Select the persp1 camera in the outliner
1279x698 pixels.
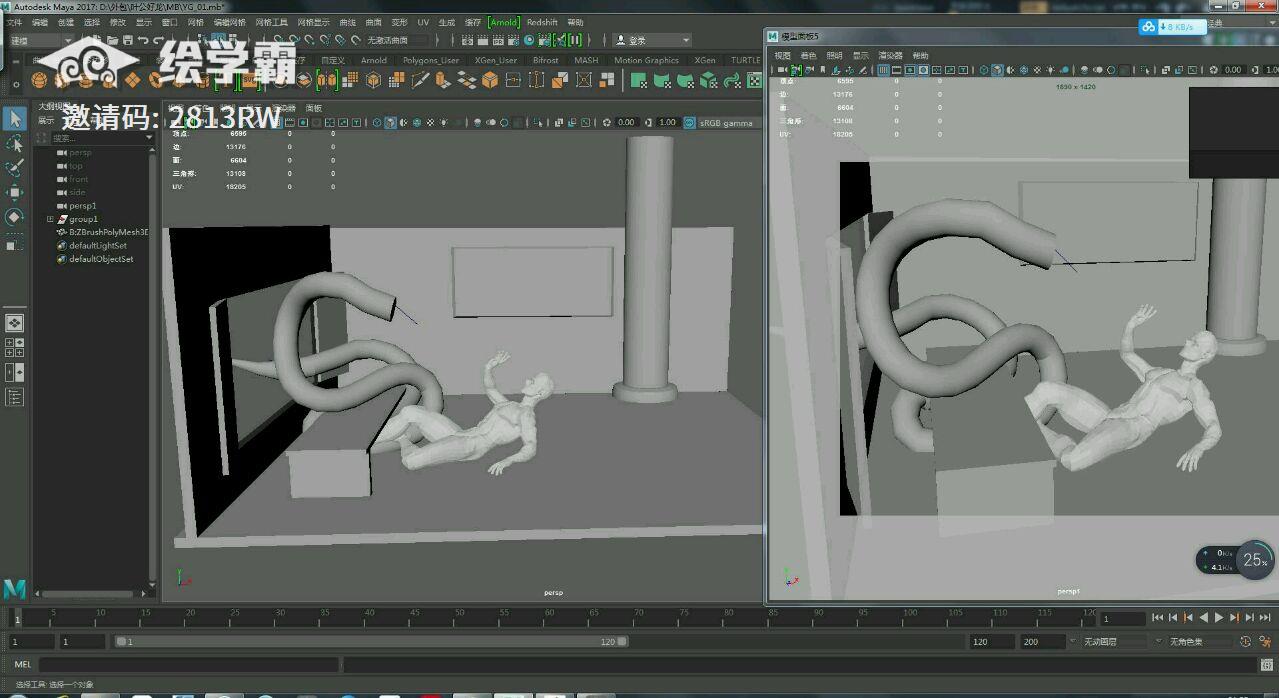coord(83,206)
